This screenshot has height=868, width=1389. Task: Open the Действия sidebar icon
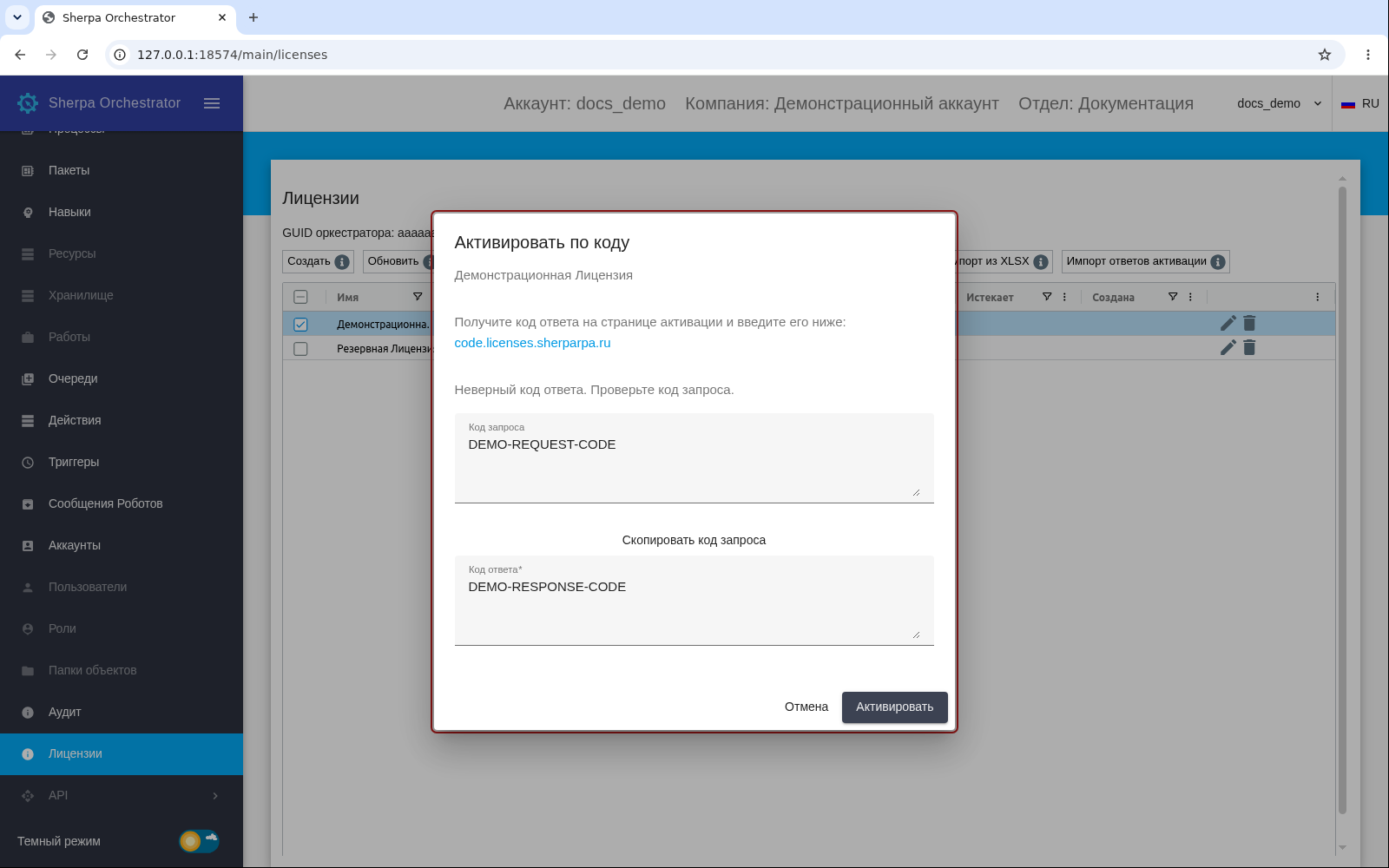28,421
